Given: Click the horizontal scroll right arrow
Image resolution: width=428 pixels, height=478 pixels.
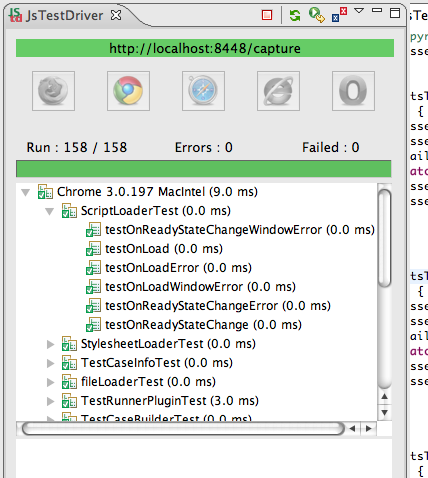Looking at the screenshot, I should coord(368,429).
